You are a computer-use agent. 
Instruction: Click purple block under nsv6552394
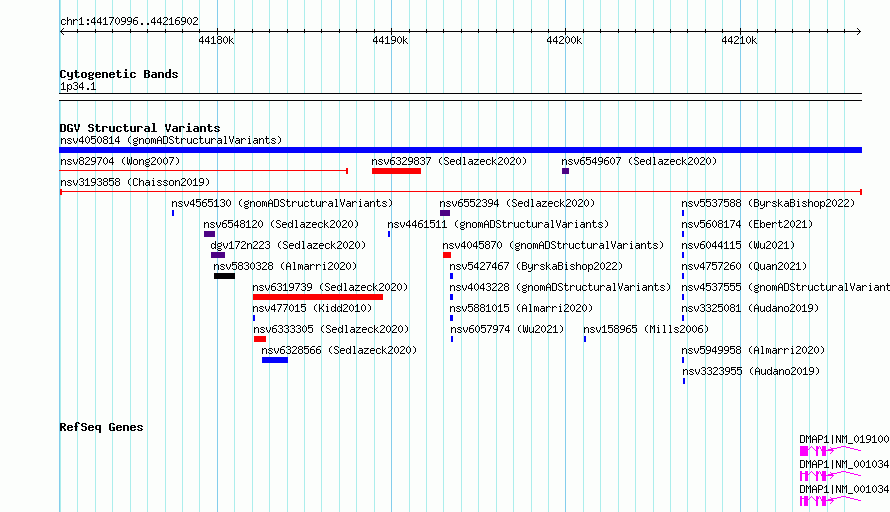[445, 213]
